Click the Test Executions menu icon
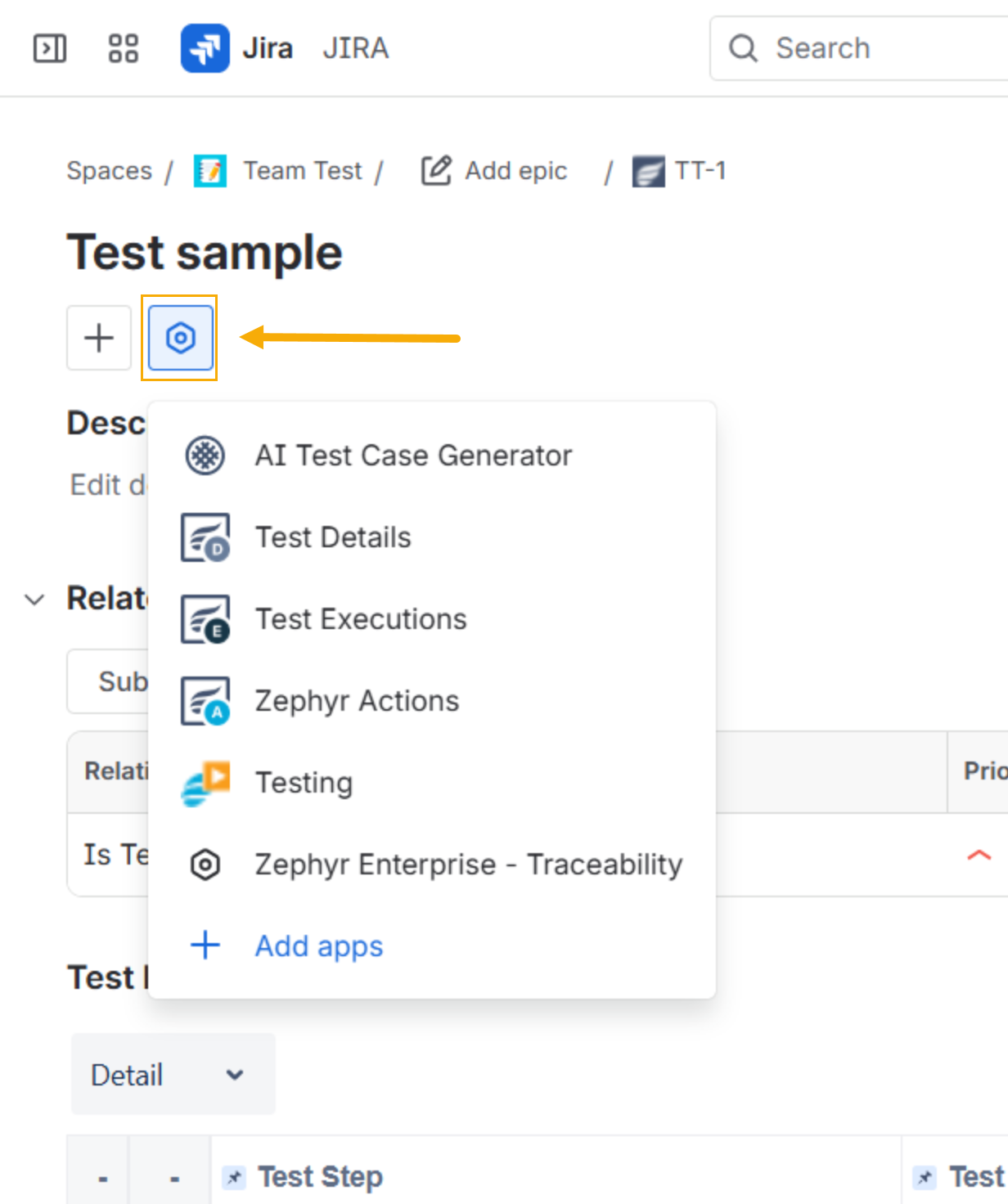The height and width of the screenshot is (1204, 1008). tap(205, 619)
